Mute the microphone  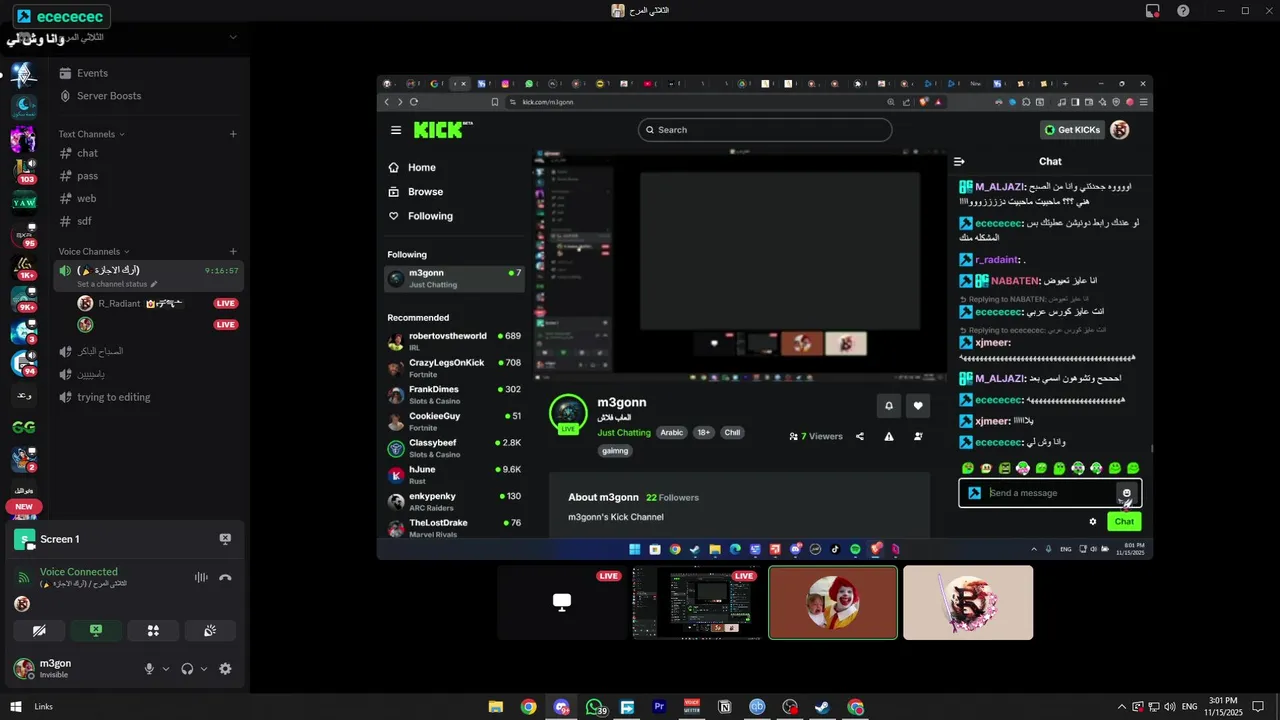tap(149, 669)
